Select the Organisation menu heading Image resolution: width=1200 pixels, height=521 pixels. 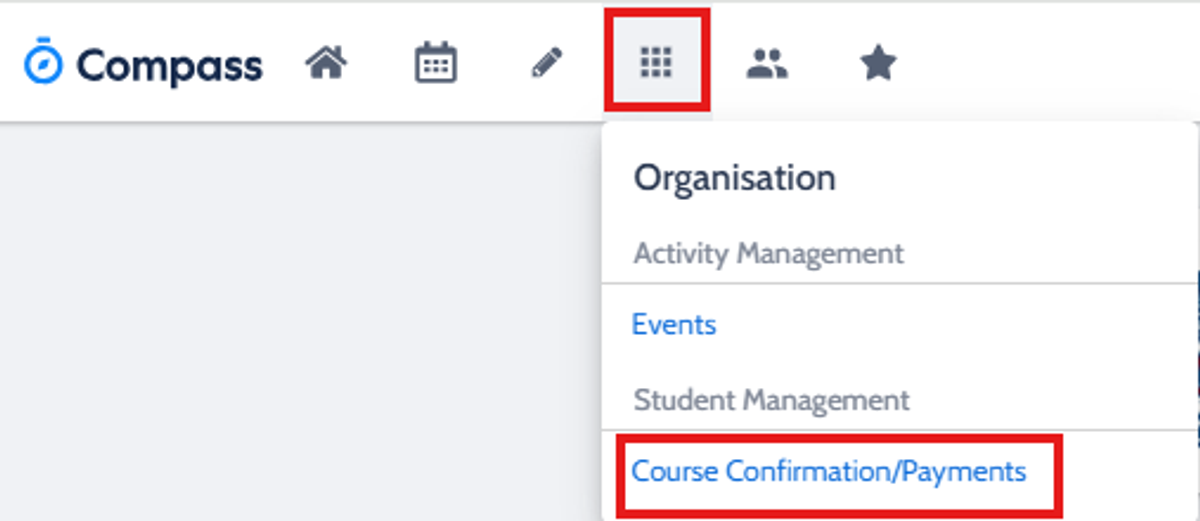click(734, 178)
